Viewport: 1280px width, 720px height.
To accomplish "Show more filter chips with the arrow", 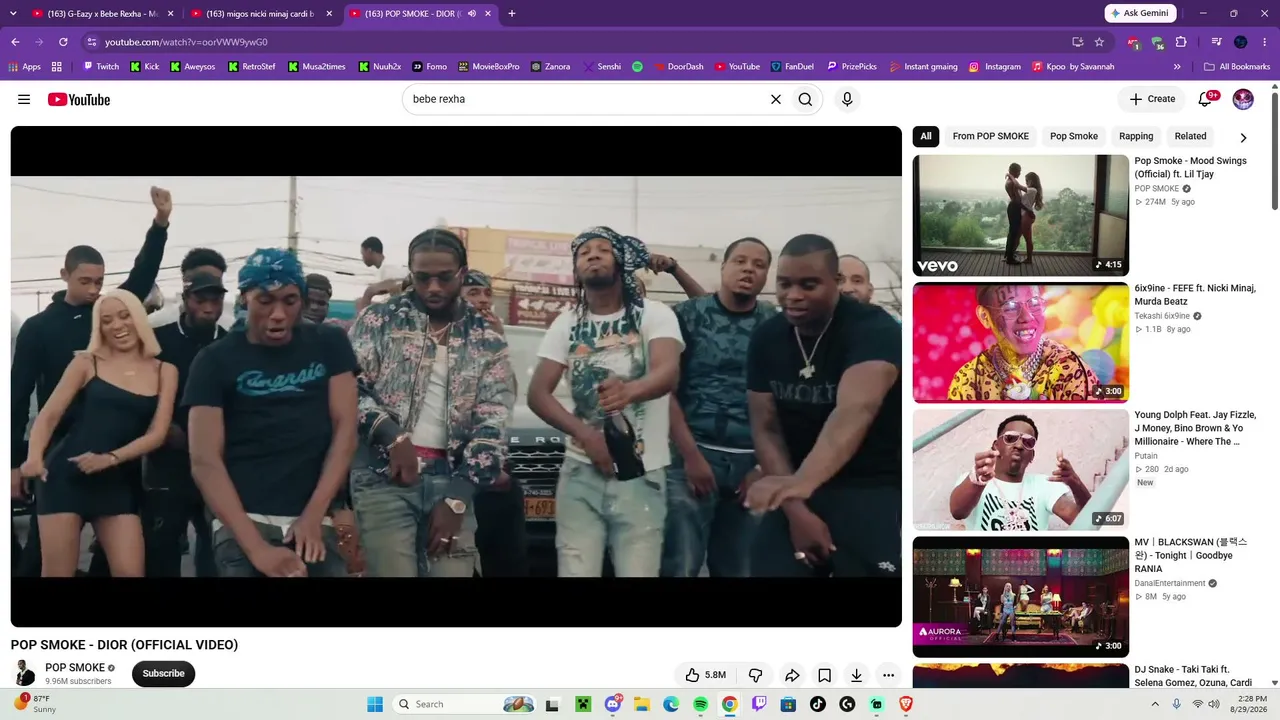I will (1243, 138).
